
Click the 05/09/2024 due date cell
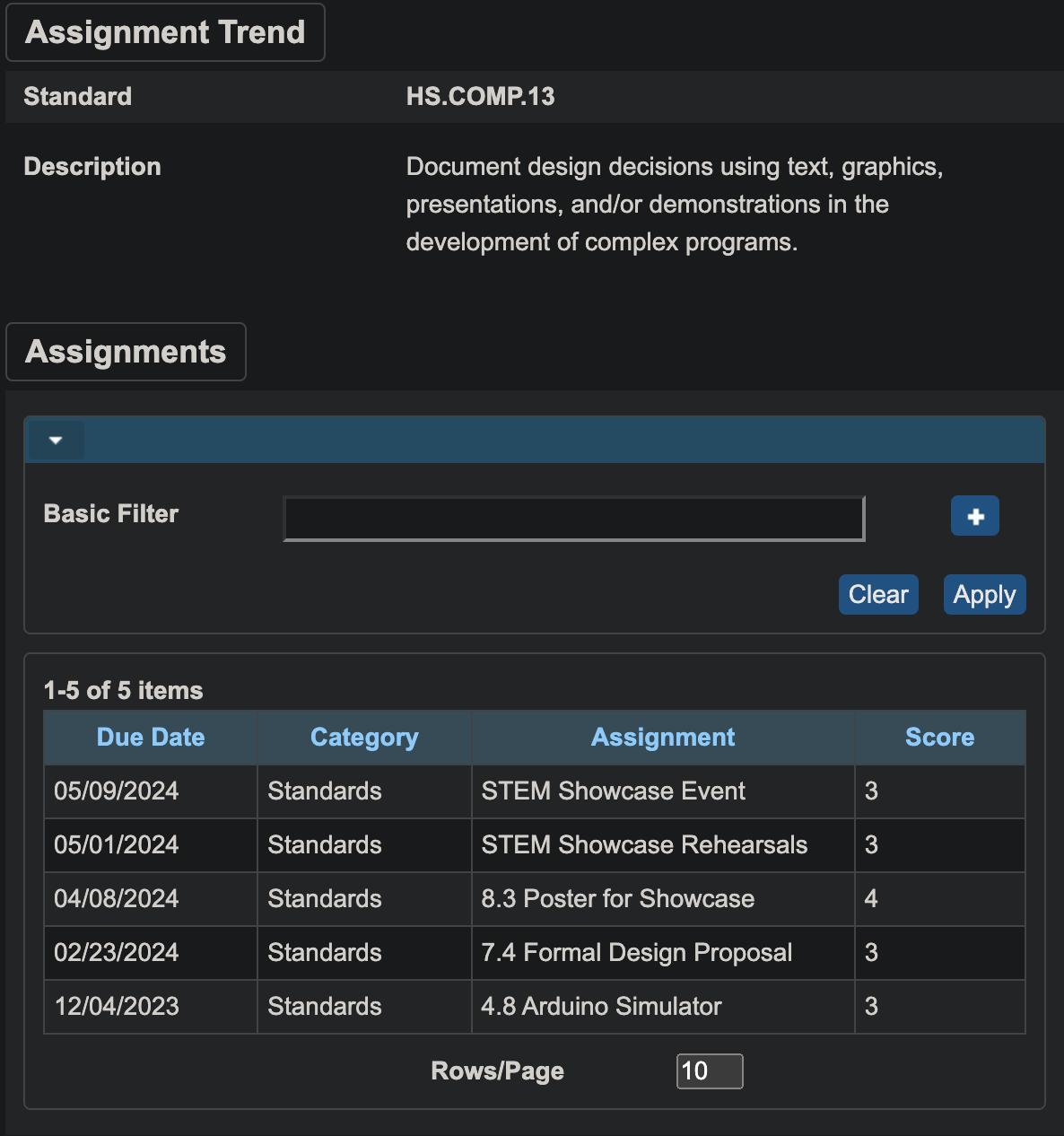pos(117,791)
